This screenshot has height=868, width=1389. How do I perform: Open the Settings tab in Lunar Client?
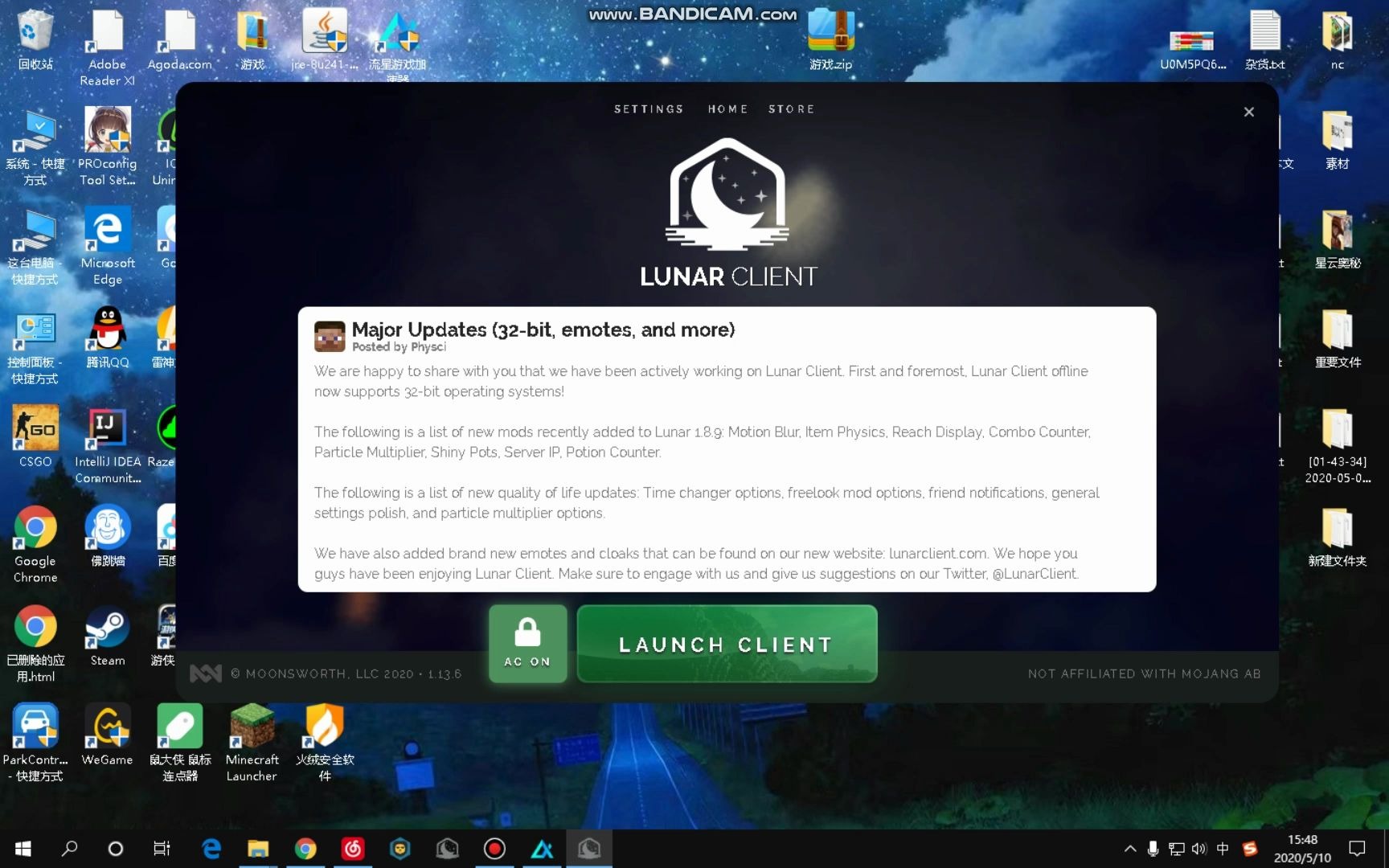(x=649, y=109)
